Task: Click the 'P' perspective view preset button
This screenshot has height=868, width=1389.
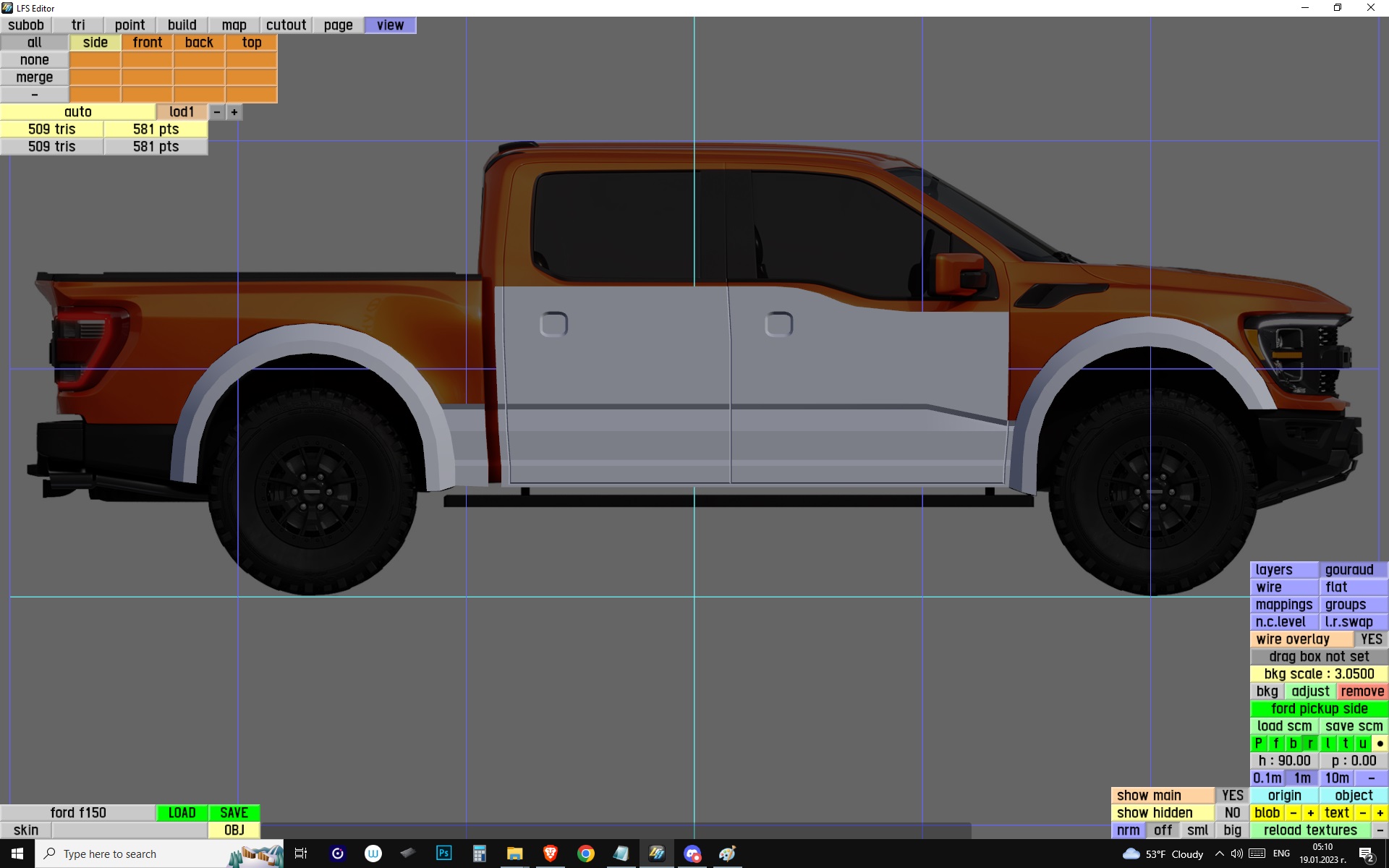Action: click(x=1259, y=744)
